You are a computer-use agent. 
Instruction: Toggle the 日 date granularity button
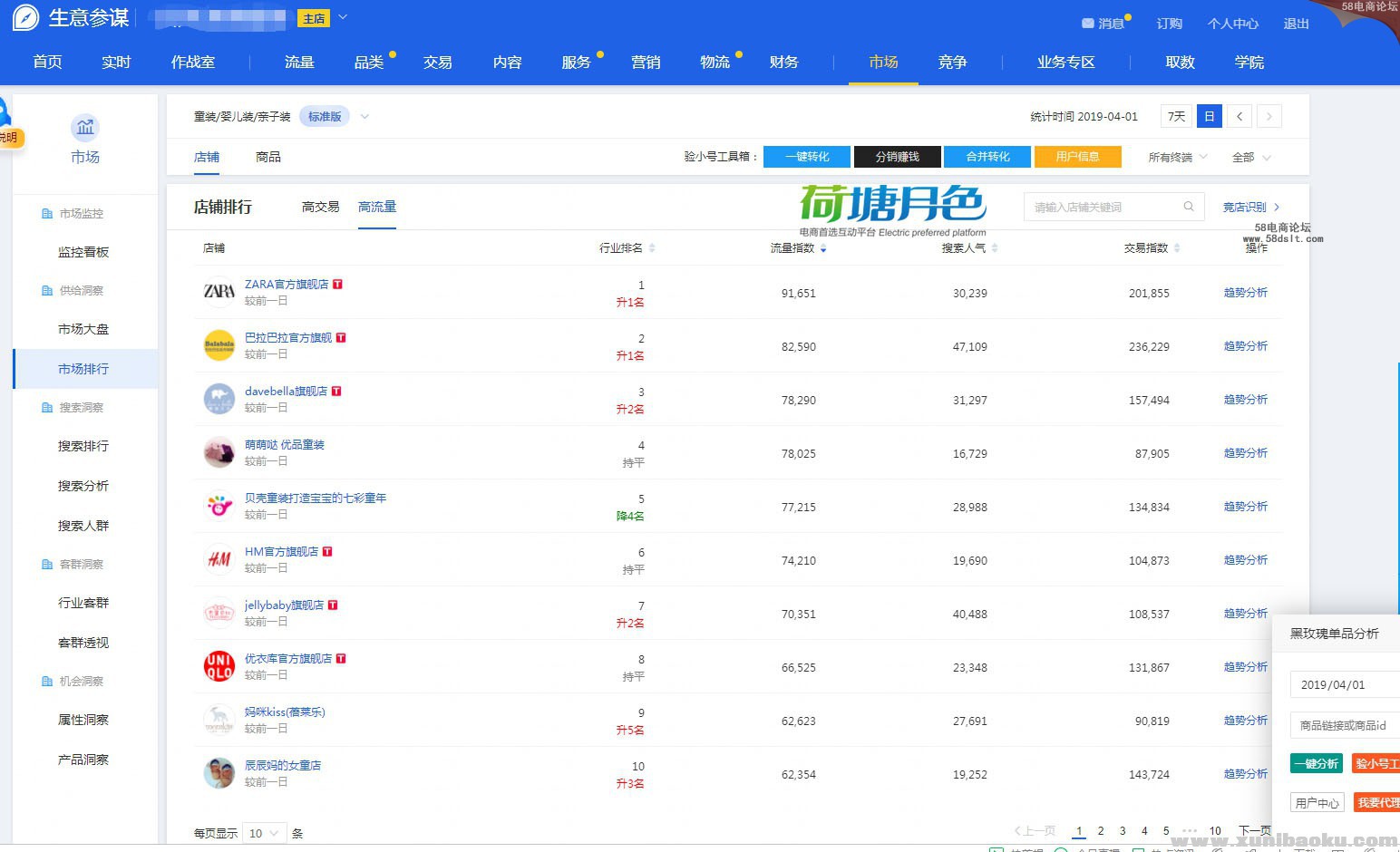click(x=1209, y=116)
